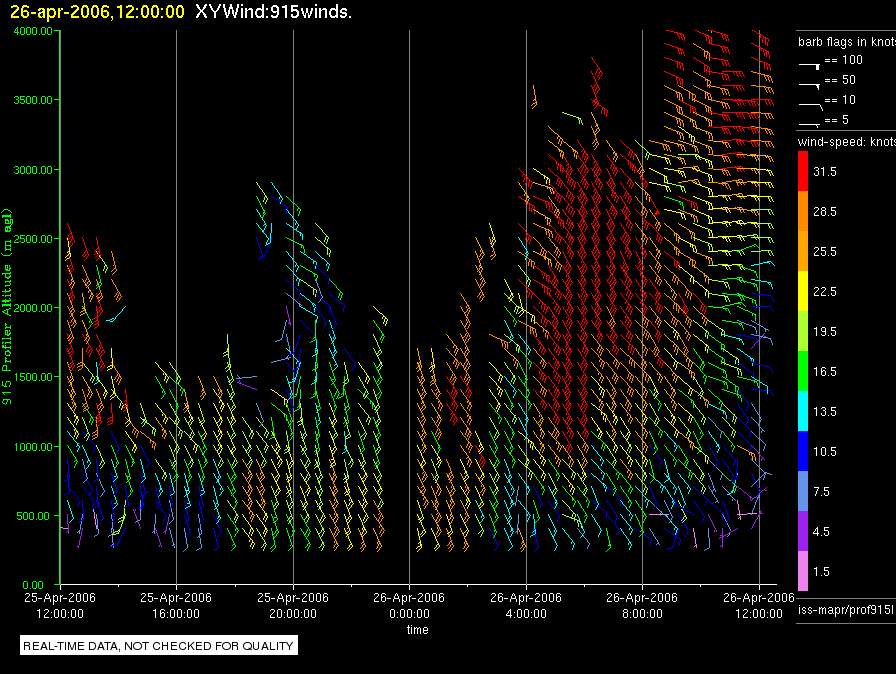
Task: Select the purple 4.5 knots color band
Action: click(x=802, y=531)
